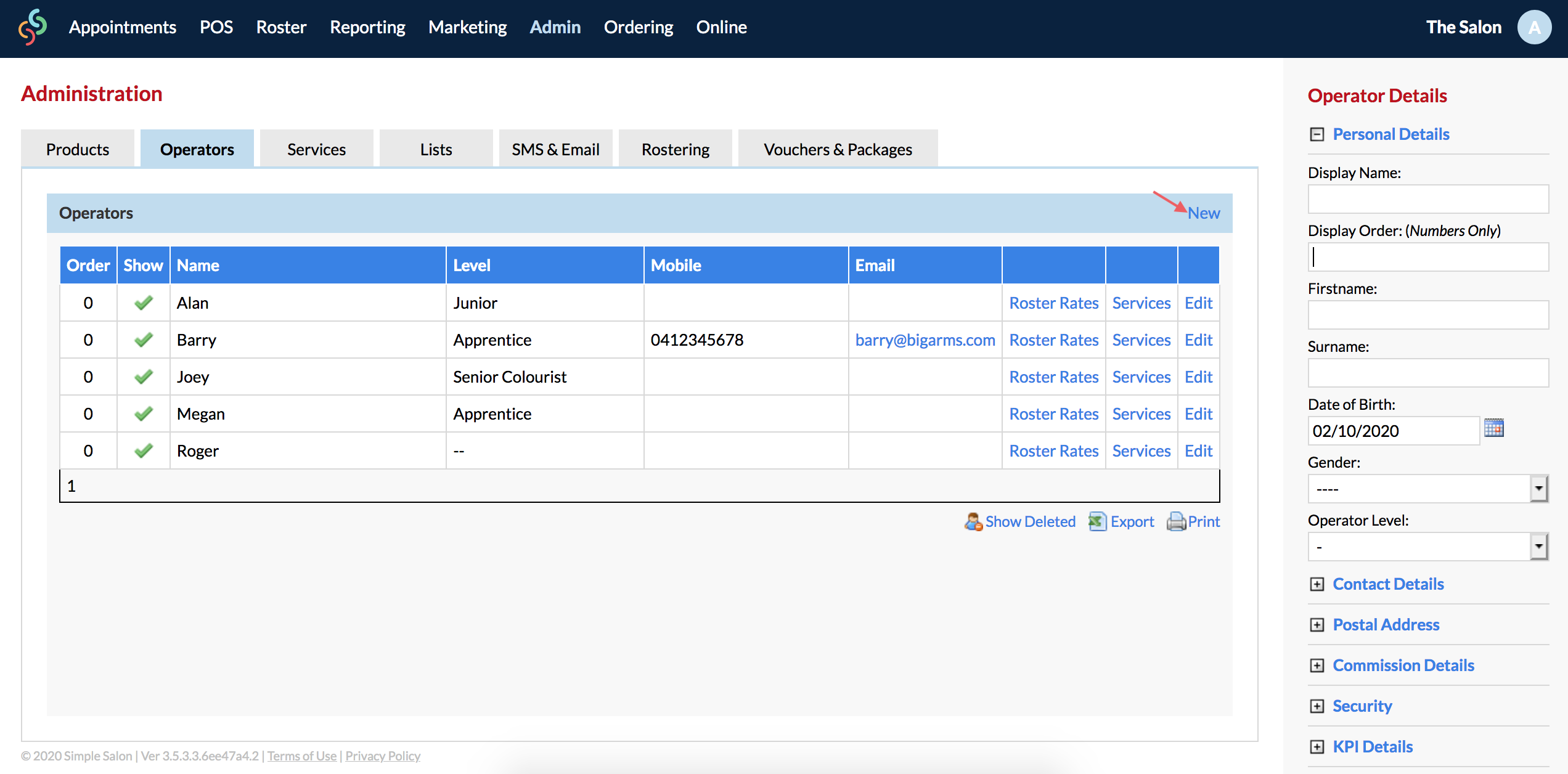Edit the operator Joey
The height and width of the screenshot is (774, 1568).
tap(1199, 377)
